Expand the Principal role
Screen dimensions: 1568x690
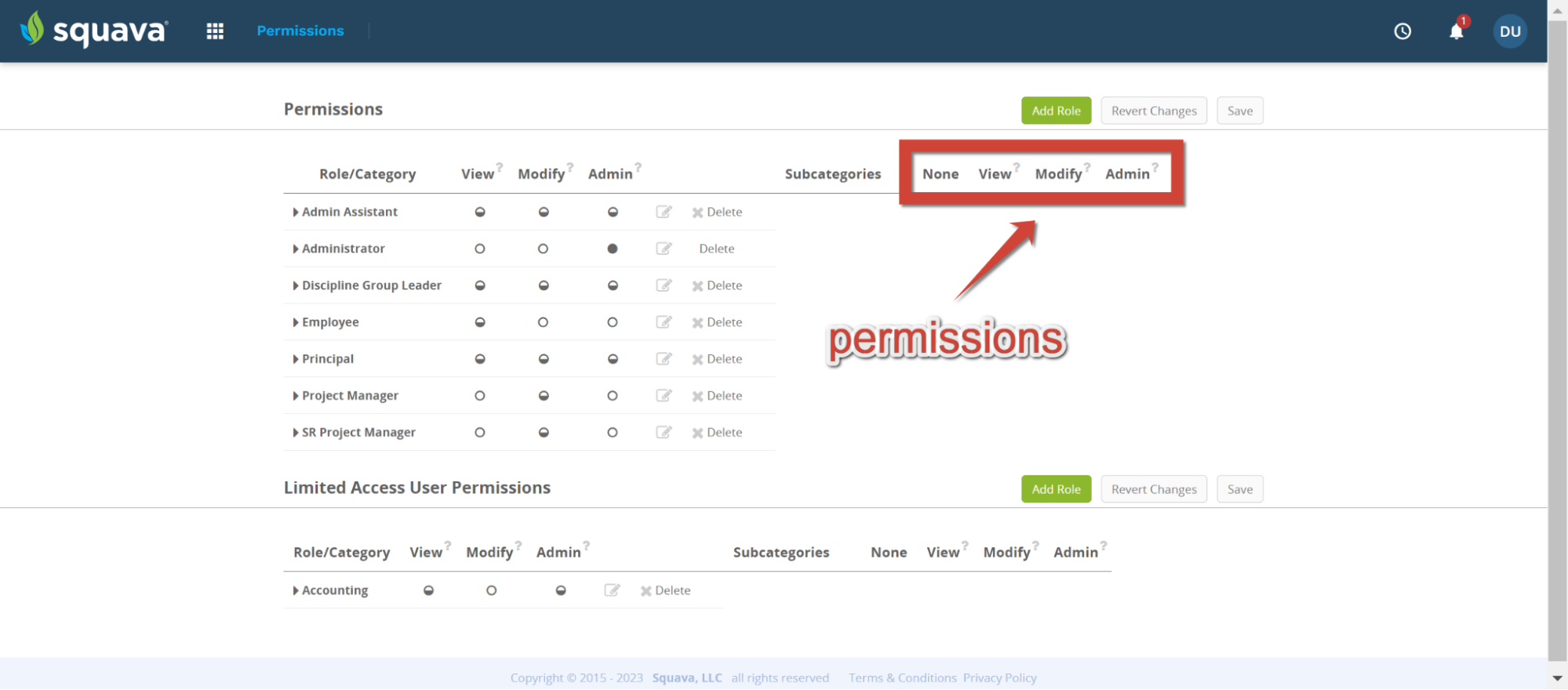click(296, 359)
